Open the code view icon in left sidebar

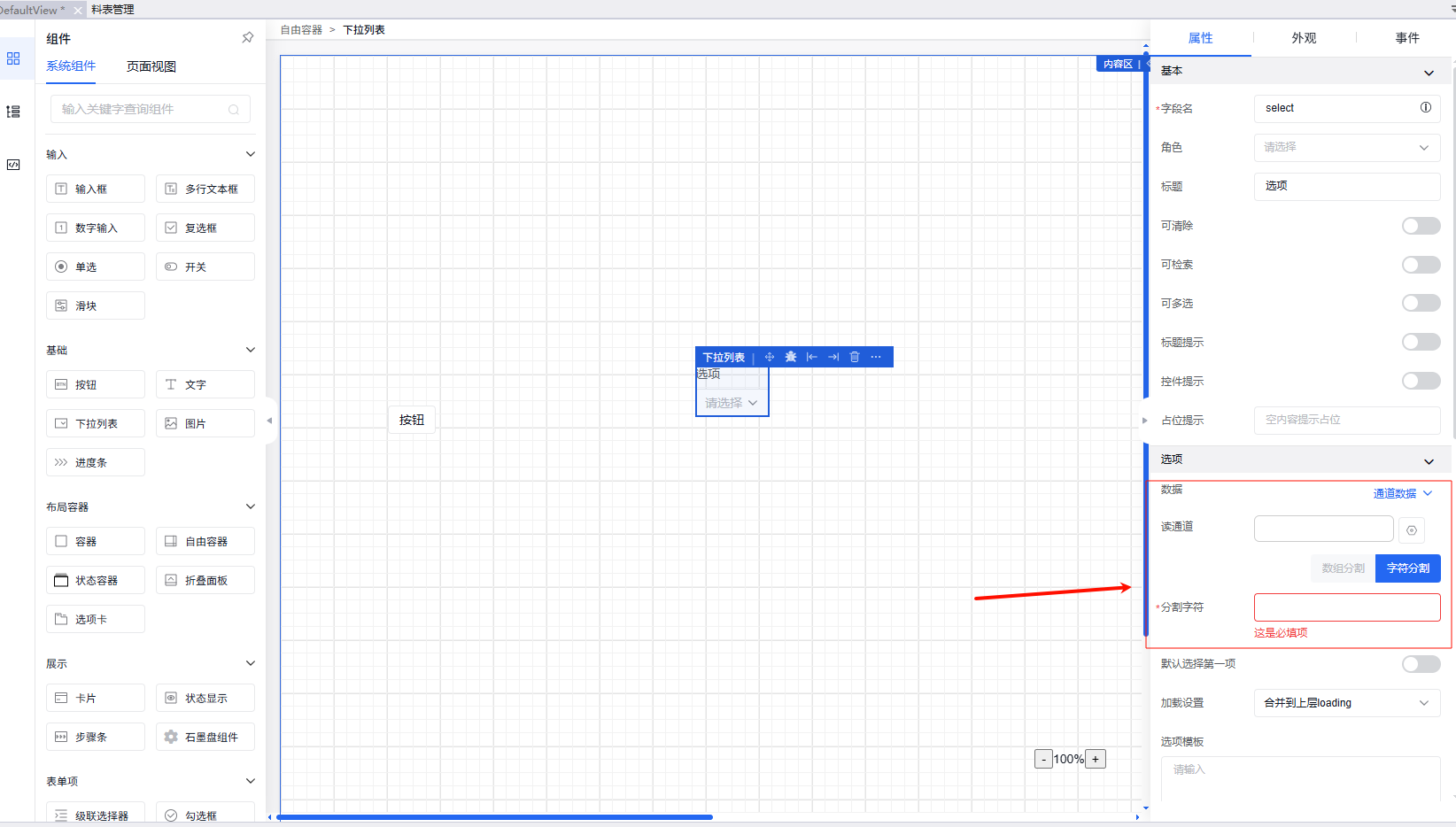pyautogui.click(x=13, y=165)
